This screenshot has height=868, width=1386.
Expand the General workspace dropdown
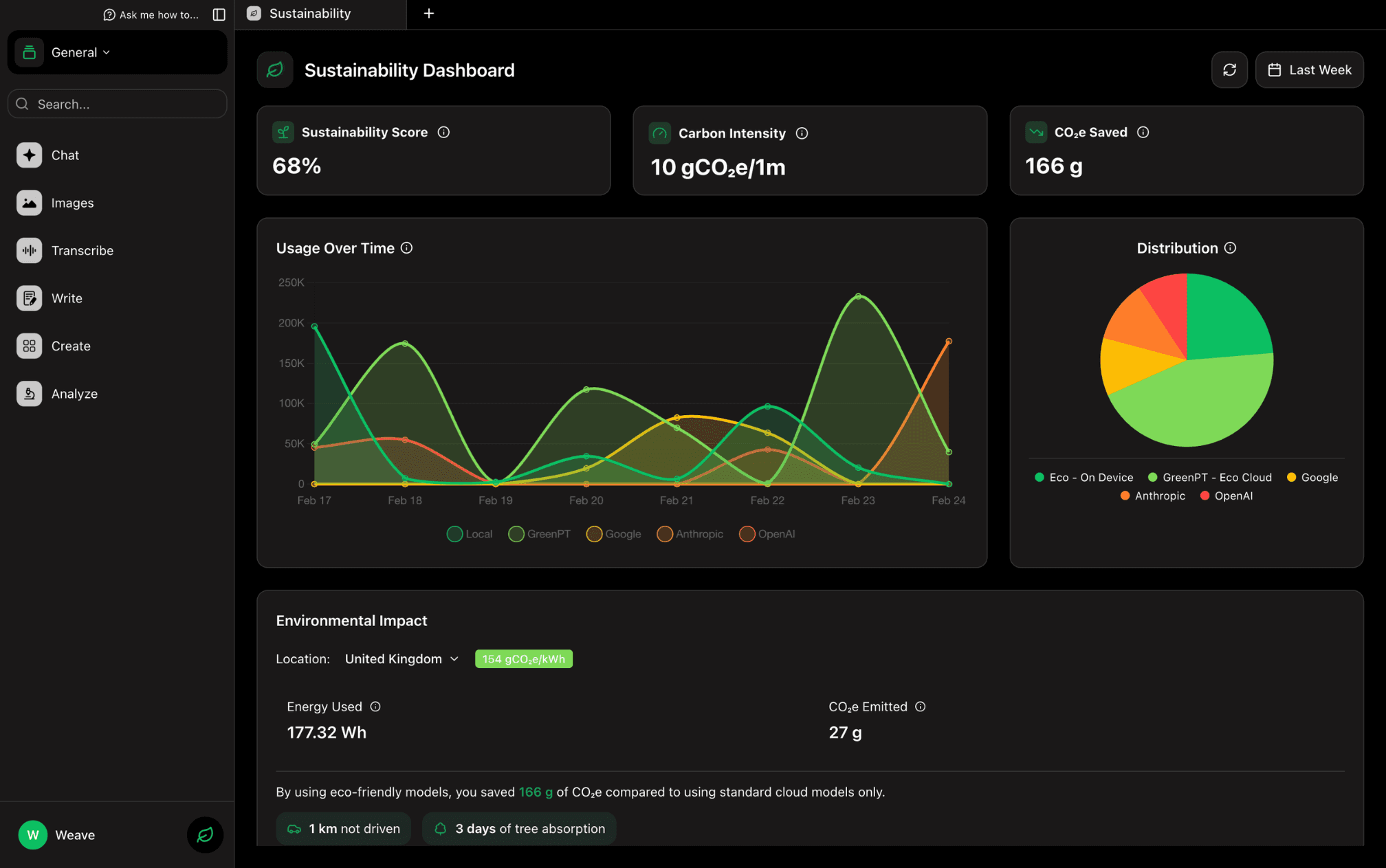[x=80, y=52]
